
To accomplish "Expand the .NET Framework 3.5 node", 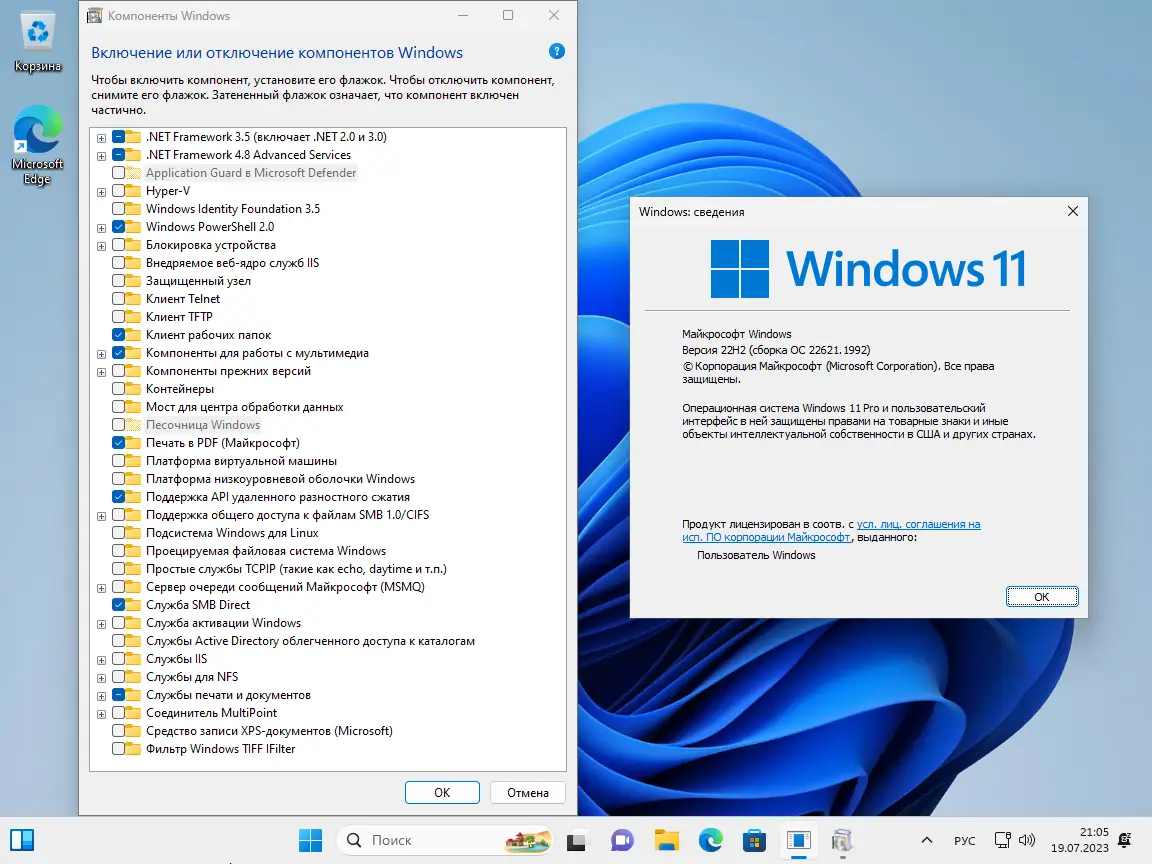I will (101, 137).
